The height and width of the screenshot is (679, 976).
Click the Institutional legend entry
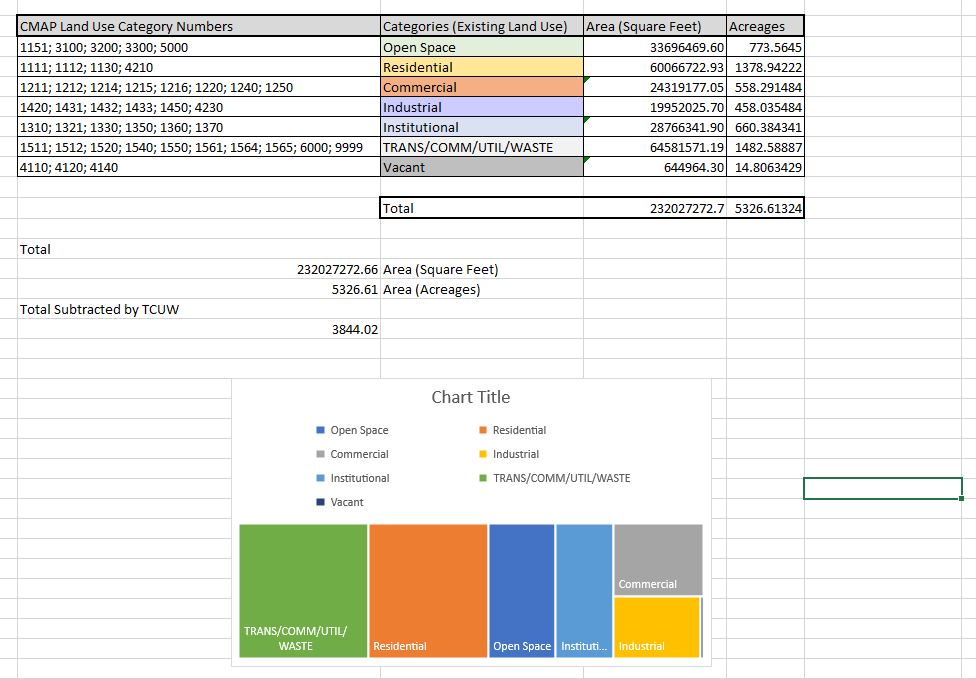pos(359,478)
